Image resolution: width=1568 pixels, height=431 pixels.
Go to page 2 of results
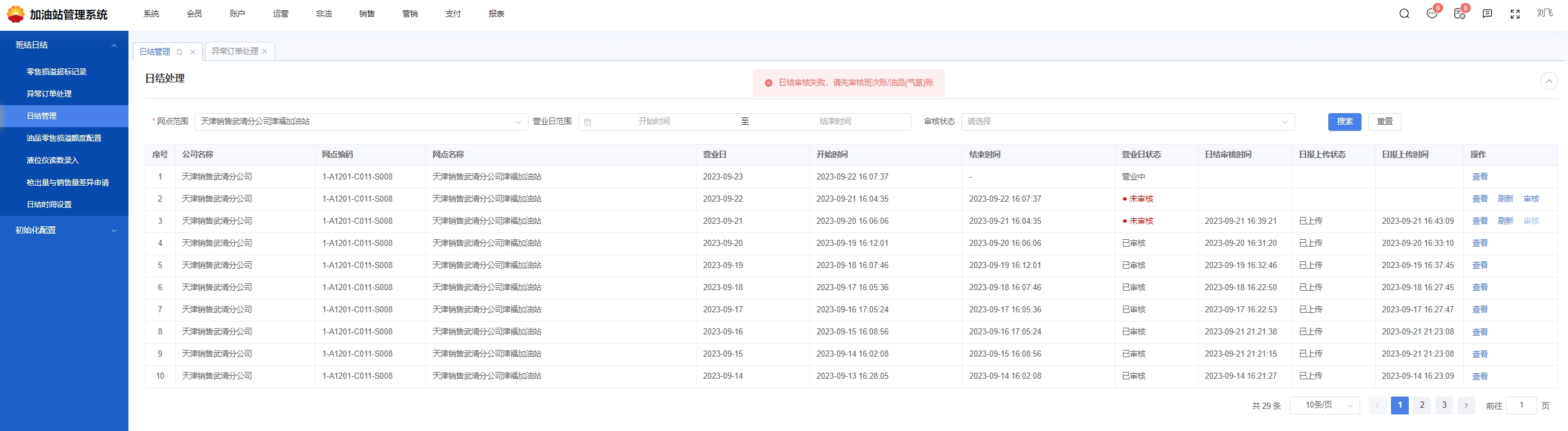1422,405
